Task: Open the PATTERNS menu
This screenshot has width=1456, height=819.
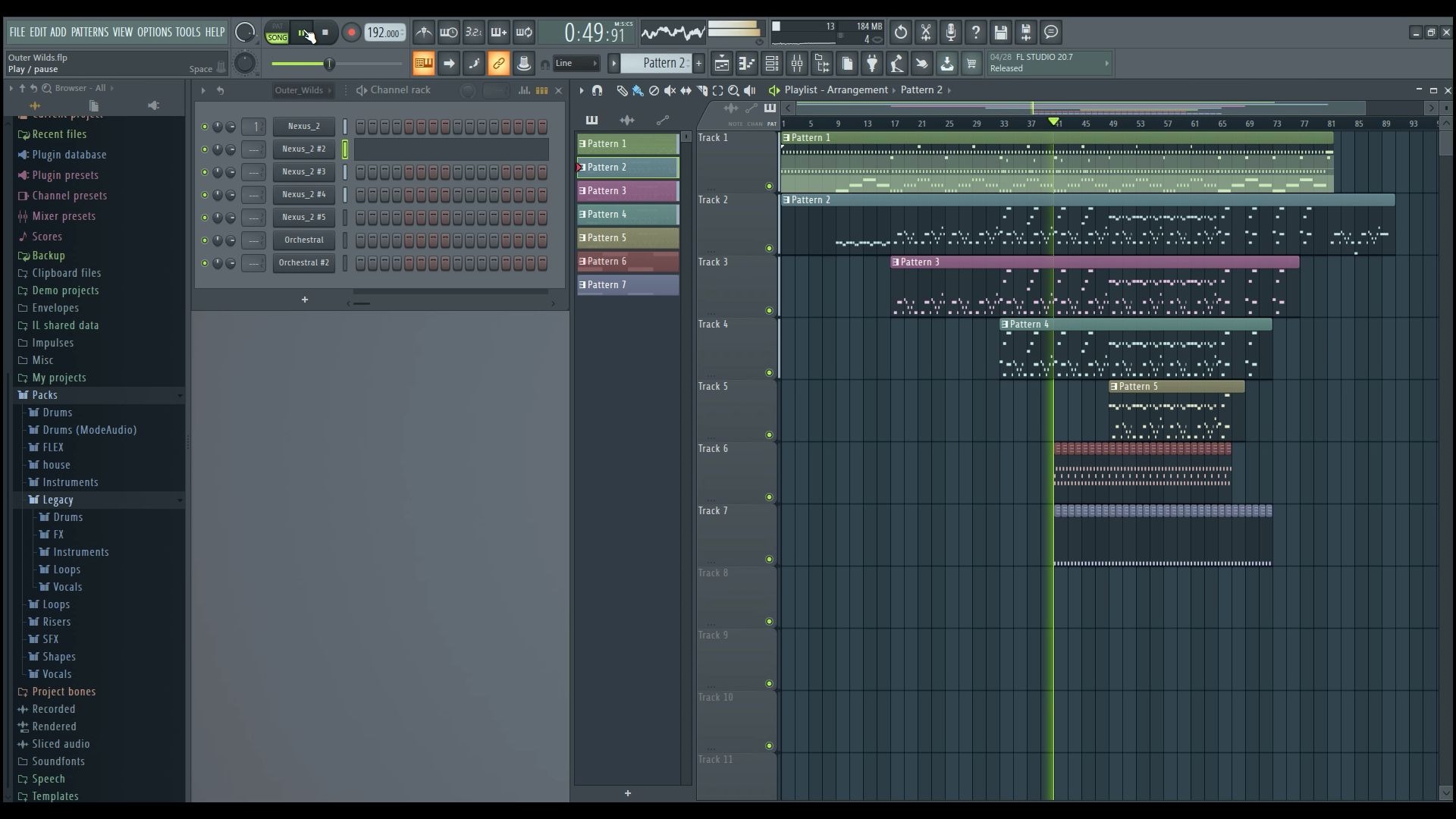Action: click(x=89, y=32)
